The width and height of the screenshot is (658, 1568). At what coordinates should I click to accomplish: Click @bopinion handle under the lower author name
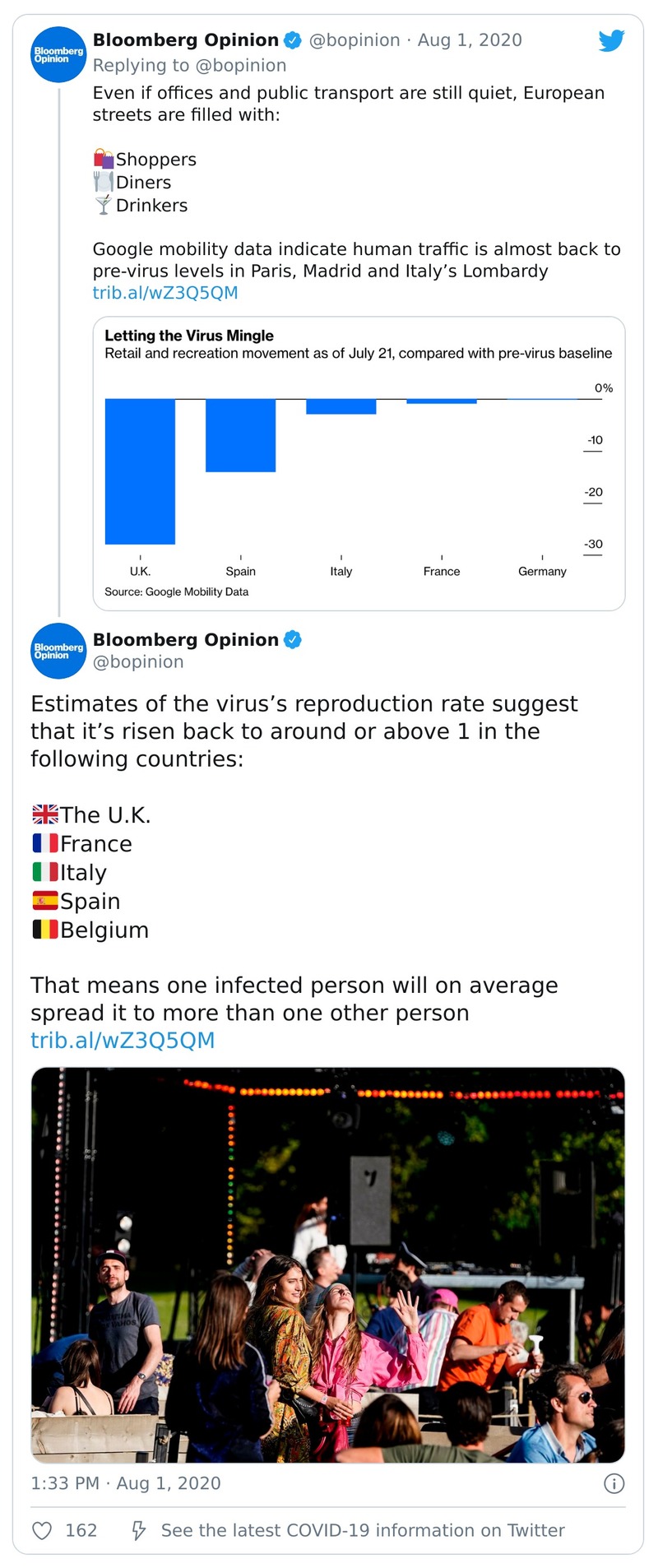138,662
